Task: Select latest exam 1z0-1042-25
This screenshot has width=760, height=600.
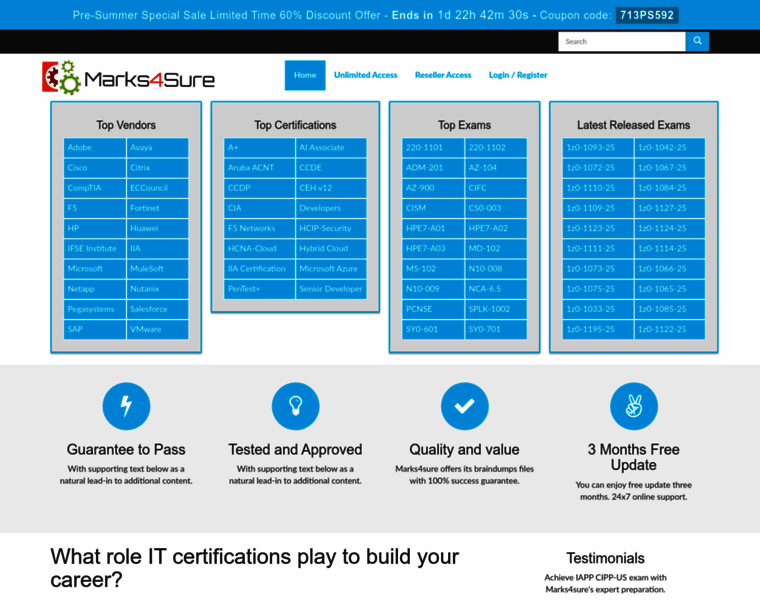Action: (670, 147)
